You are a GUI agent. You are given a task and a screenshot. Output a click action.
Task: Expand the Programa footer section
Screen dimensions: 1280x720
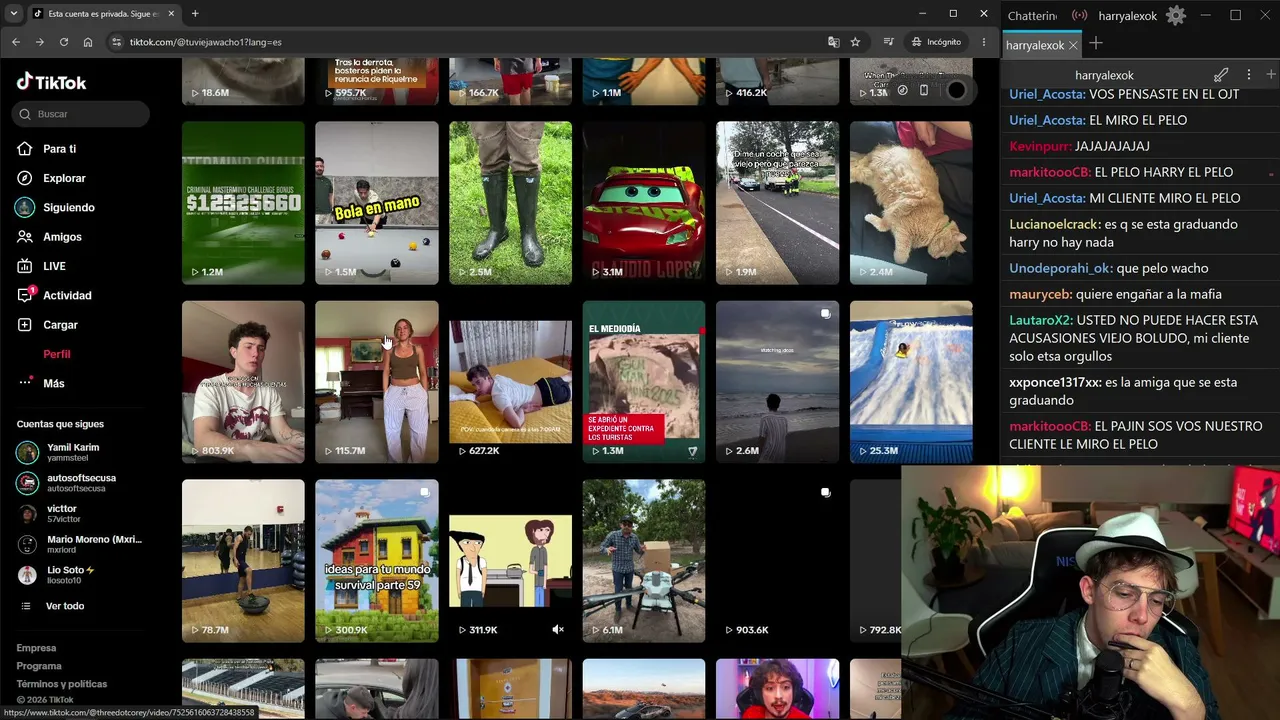(x=39, y=666)
